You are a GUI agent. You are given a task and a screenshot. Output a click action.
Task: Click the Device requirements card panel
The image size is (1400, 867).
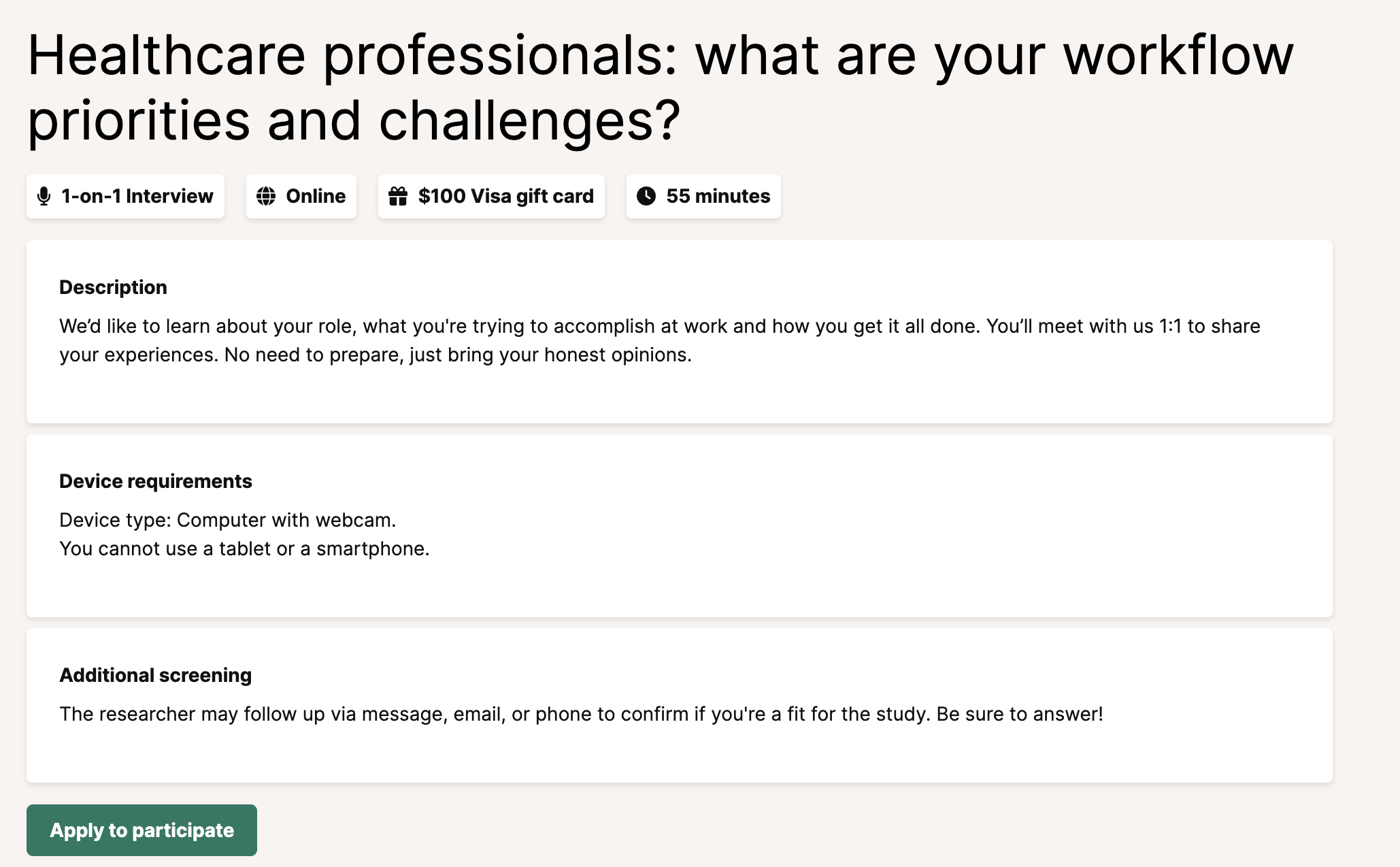point(680,525)
